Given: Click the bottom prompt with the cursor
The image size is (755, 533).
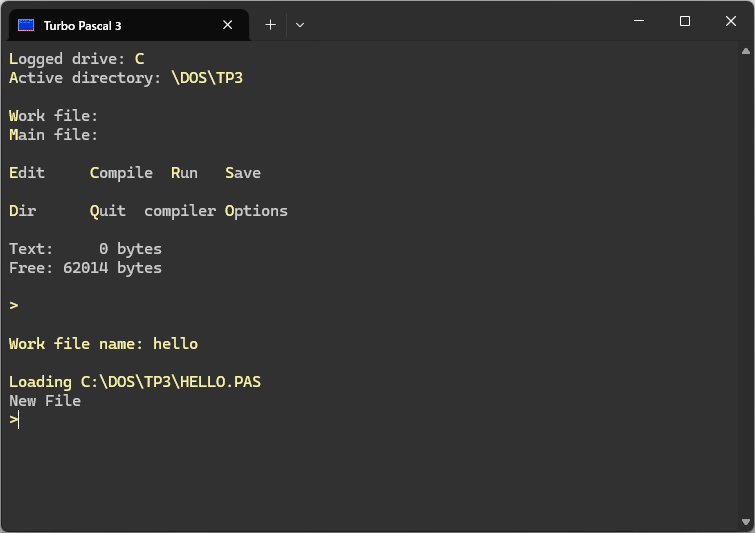Looking at the screenshot, I should coord(14,420).
